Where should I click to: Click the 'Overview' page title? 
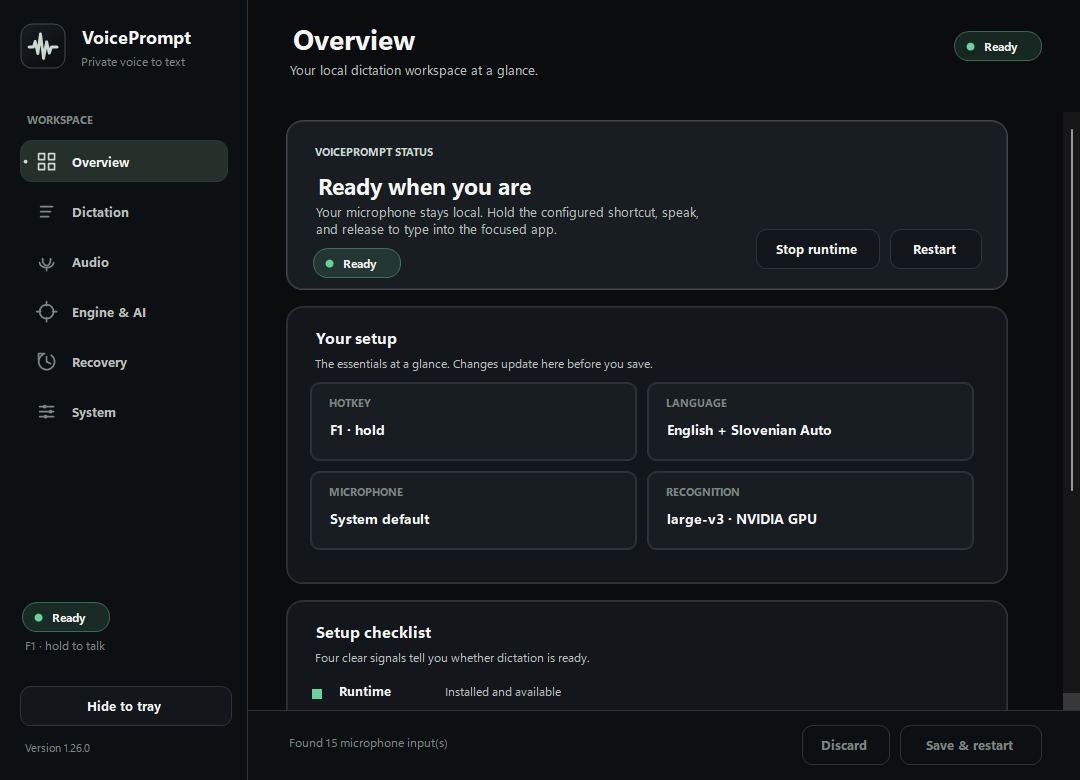pyautogui.click(x=354, y=41)
